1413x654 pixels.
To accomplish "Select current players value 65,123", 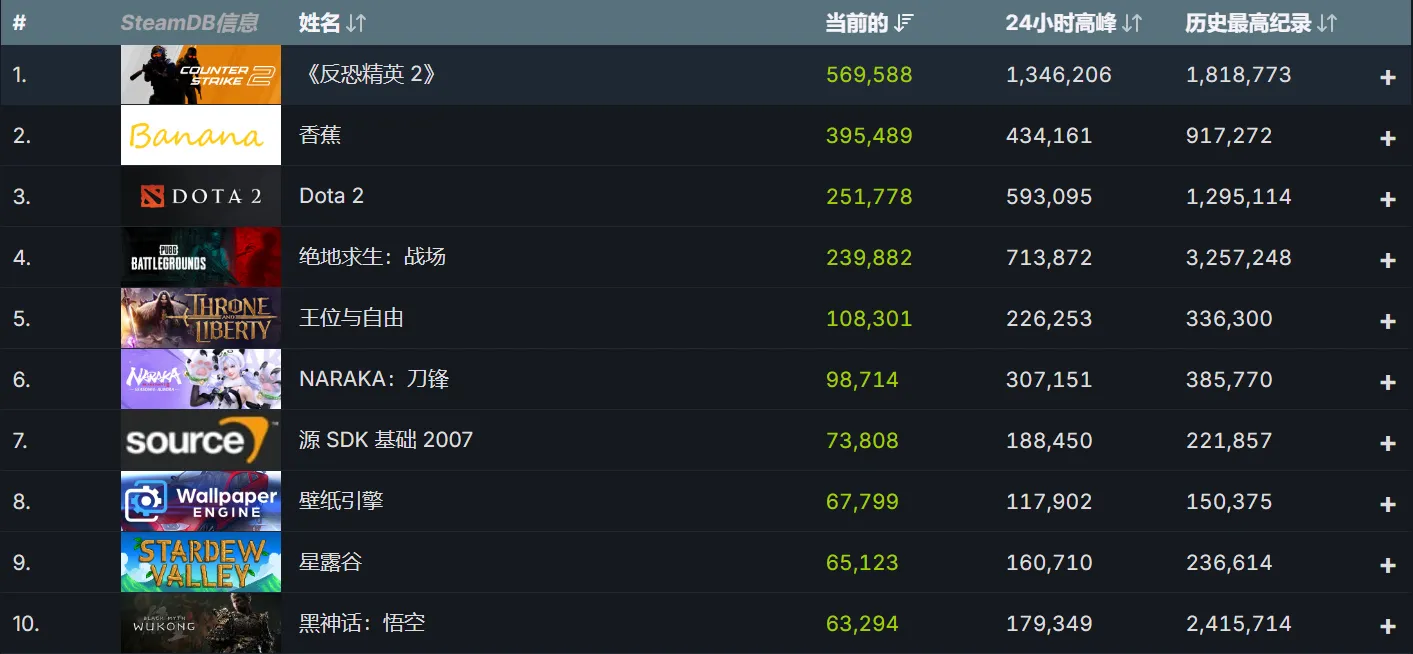I will coord(862,563).
